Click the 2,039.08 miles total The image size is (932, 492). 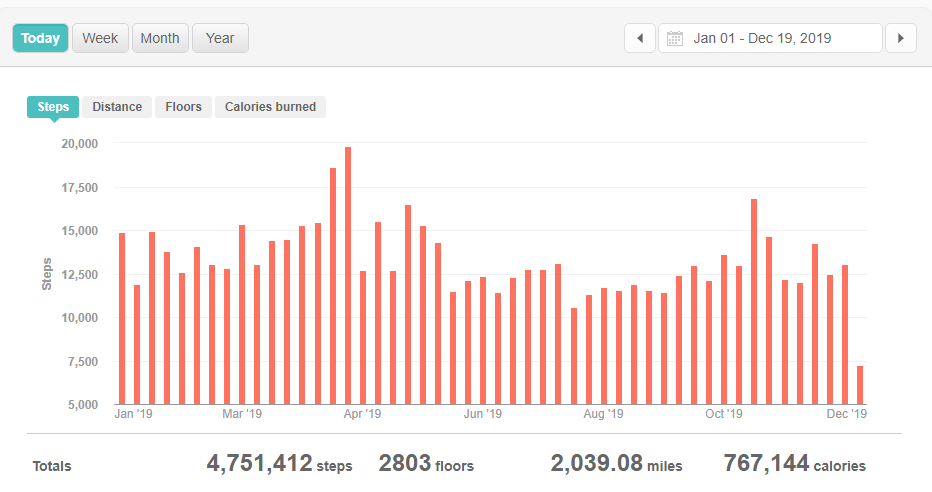click(616, 464)
